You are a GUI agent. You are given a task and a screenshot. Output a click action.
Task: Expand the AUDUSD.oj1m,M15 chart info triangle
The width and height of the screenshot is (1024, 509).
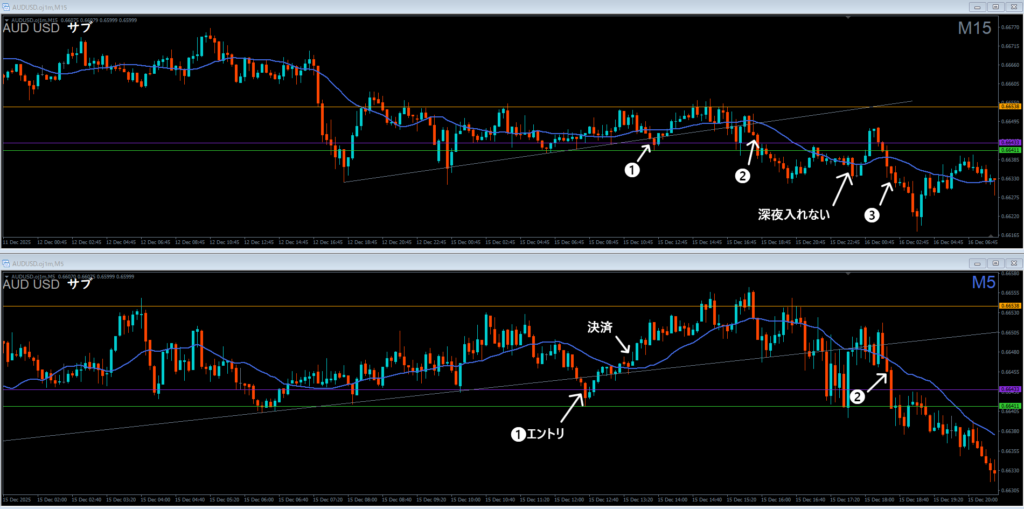[7, 20]
